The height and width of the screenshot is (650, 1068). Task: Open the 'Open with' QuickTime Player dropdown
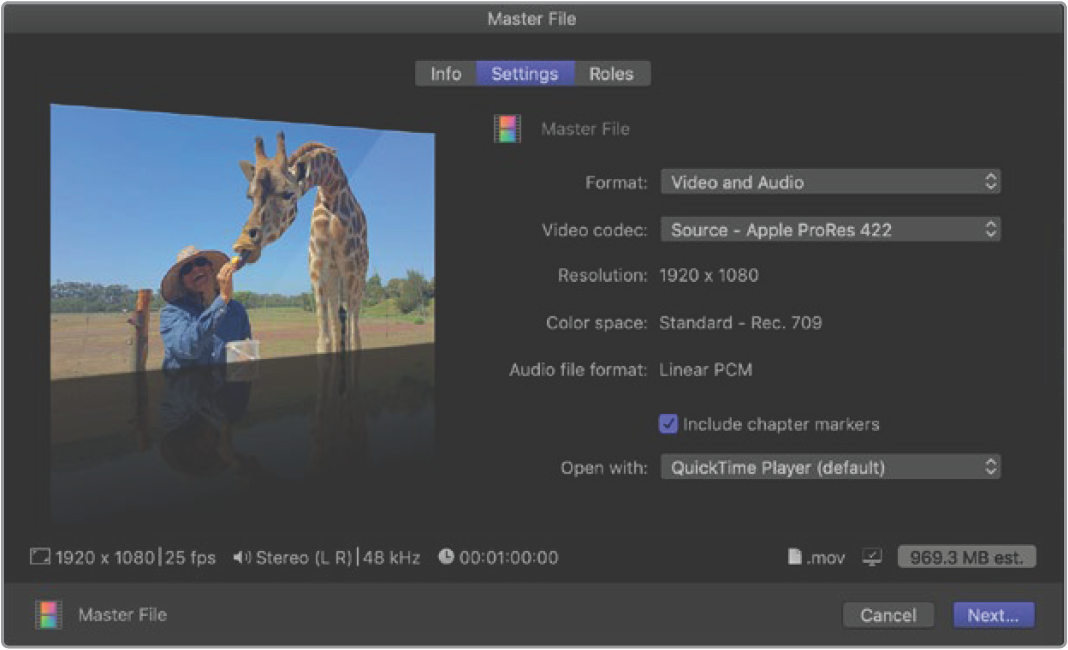pos(830,467)
